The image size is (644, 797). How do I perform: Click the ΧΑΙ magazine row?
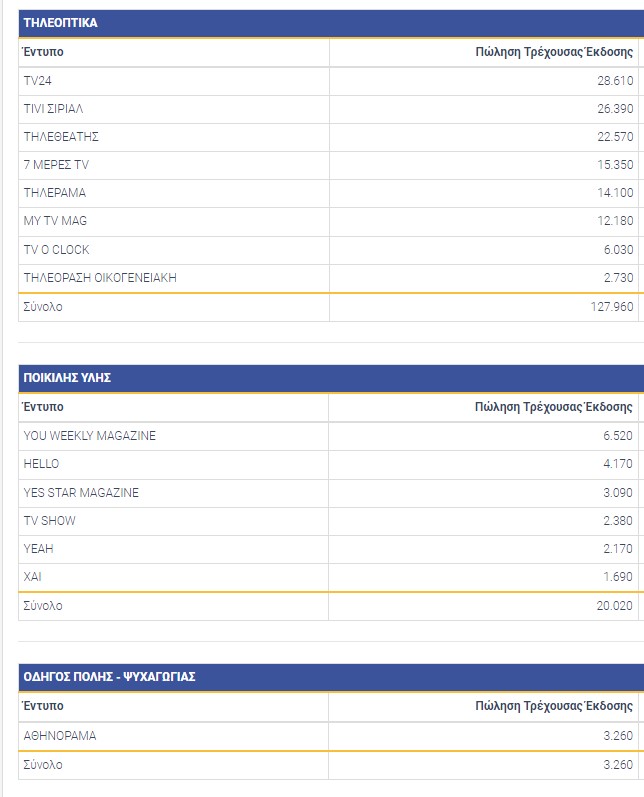coord(33,577)
